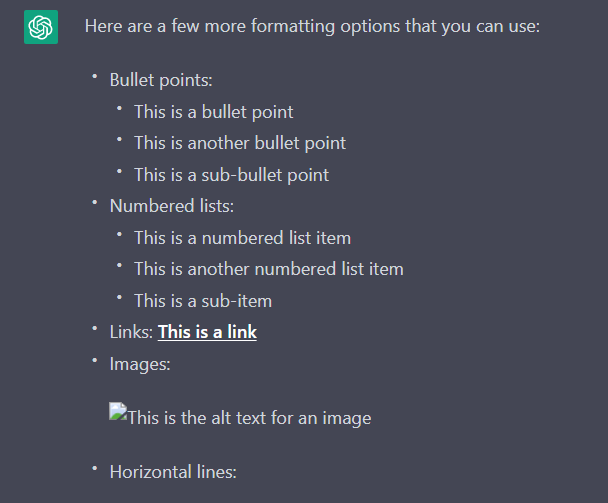Click the 'Images:' list label
The image size is (608, 503).
pos(140,364)
